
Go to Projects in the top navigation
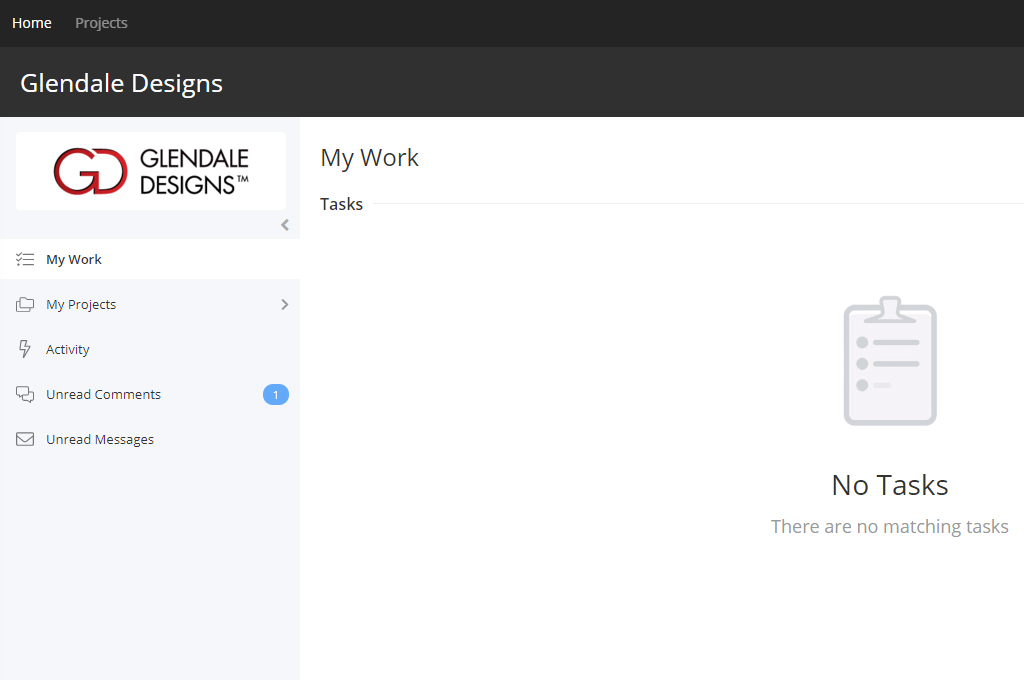pos(101,23)
